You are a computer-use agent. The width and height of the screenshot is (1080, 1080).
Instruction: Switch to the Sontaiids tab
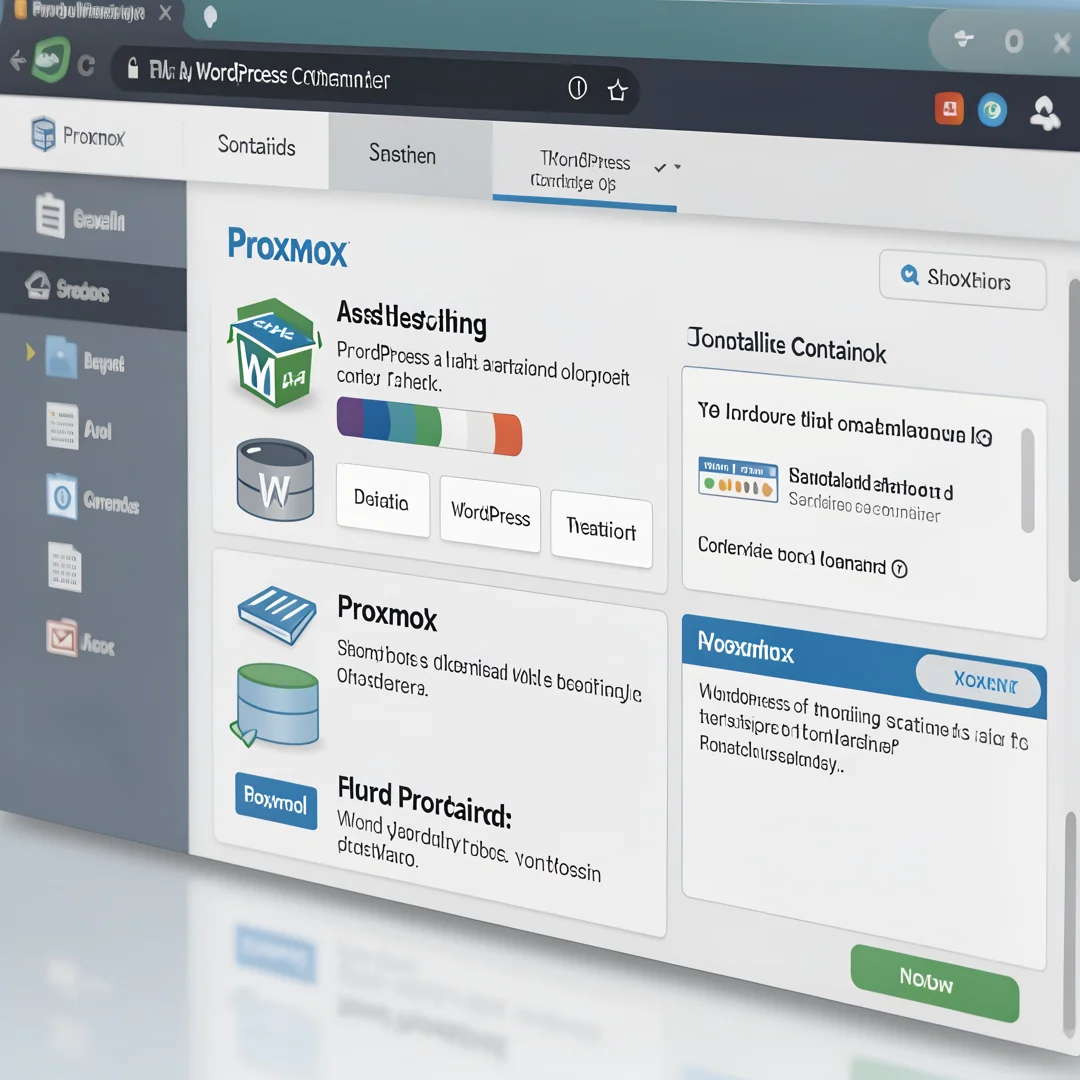[x=256, y=145]
